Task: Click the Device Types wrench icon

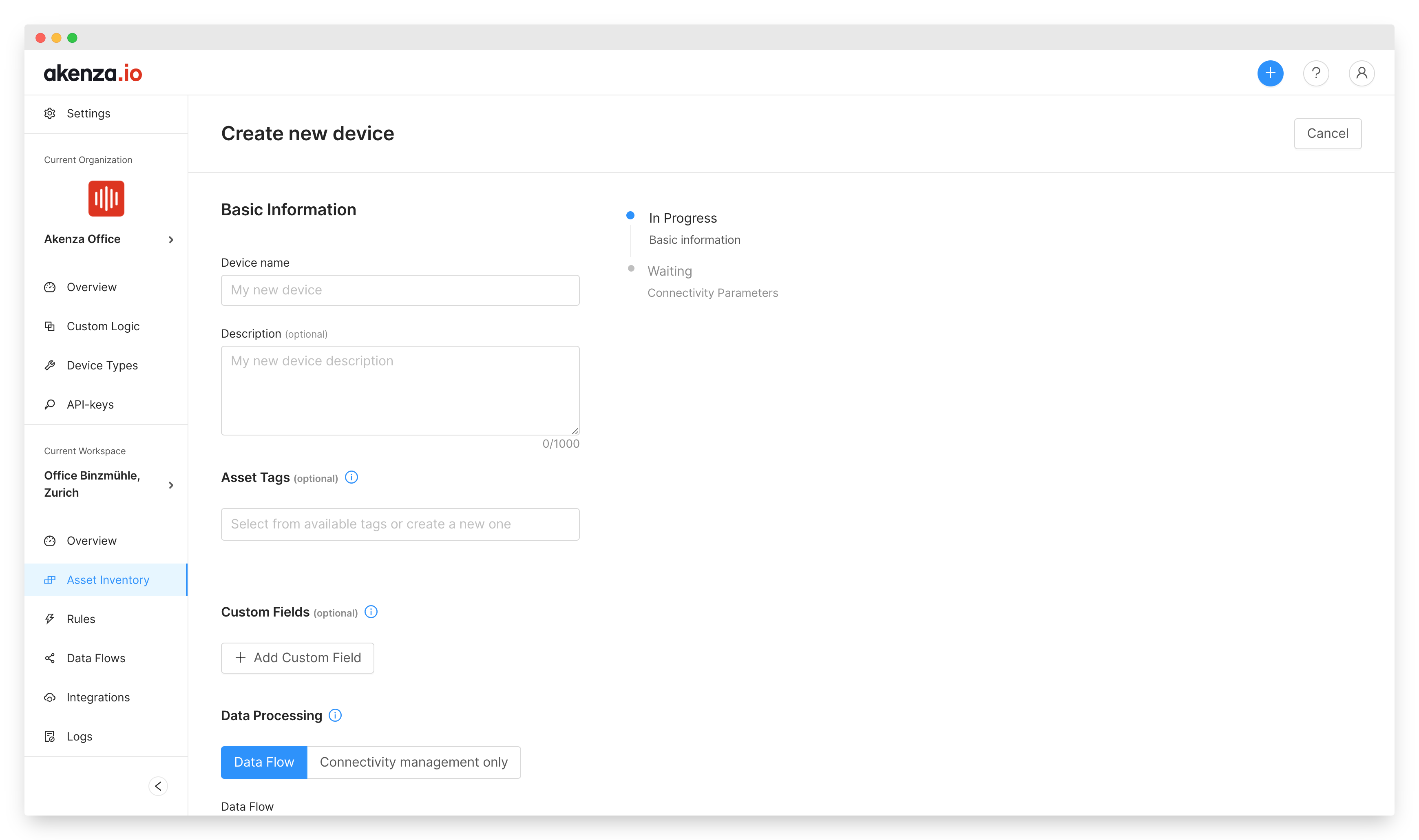Action: click(50, 365)
